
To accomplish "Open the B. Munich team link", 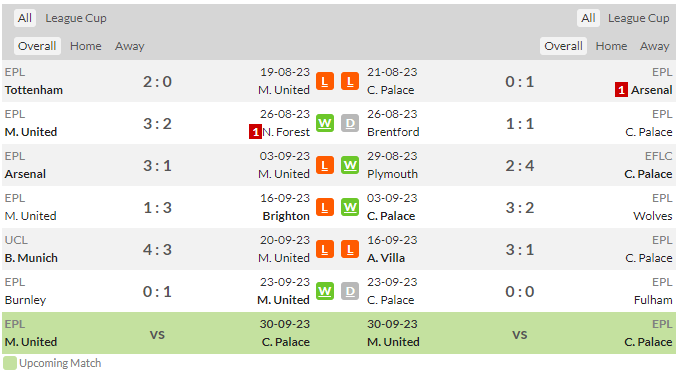I will tap(31, 258).
